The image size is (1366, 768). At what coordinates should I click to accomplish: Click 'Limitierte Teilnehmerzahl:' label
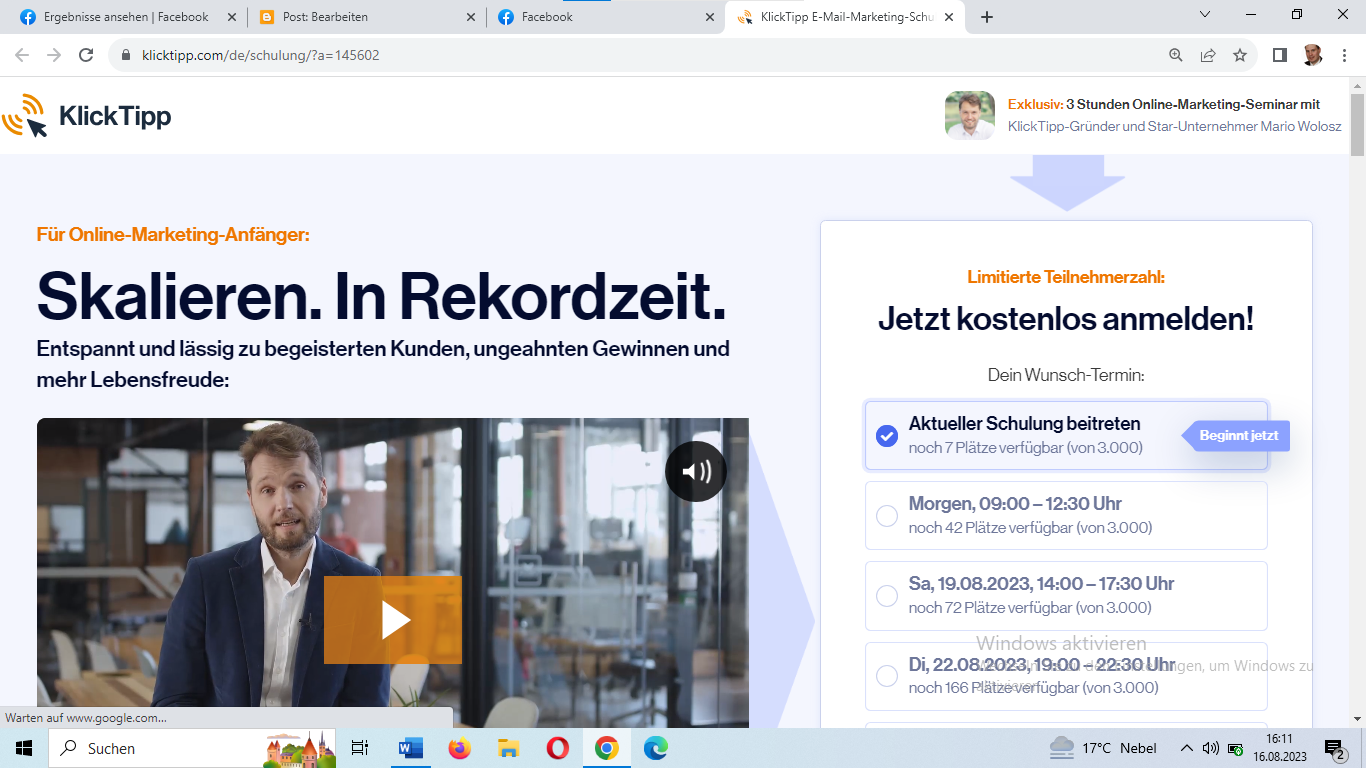[1066, 277]
